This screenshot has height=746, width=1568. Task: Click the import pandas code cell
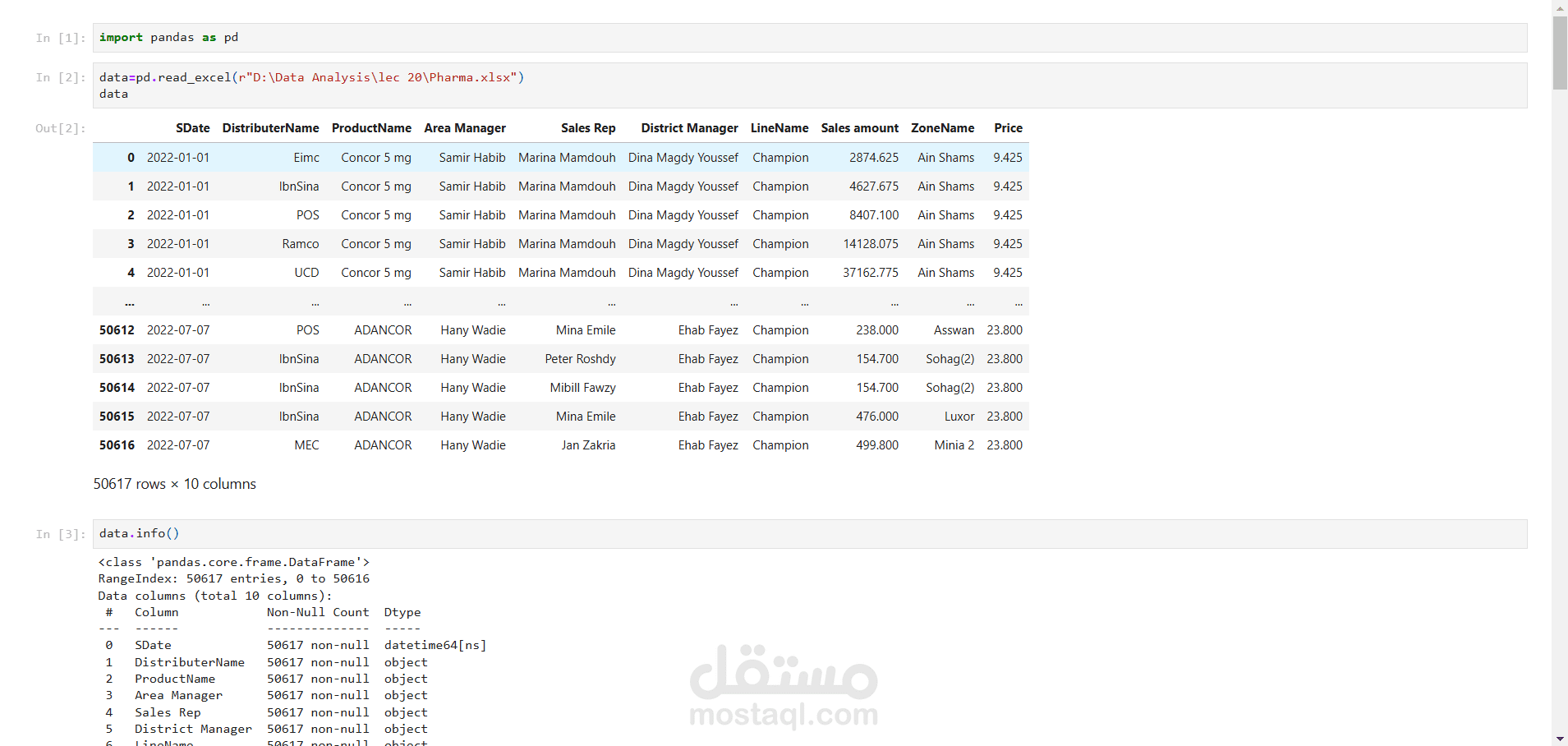click(809, 38)
